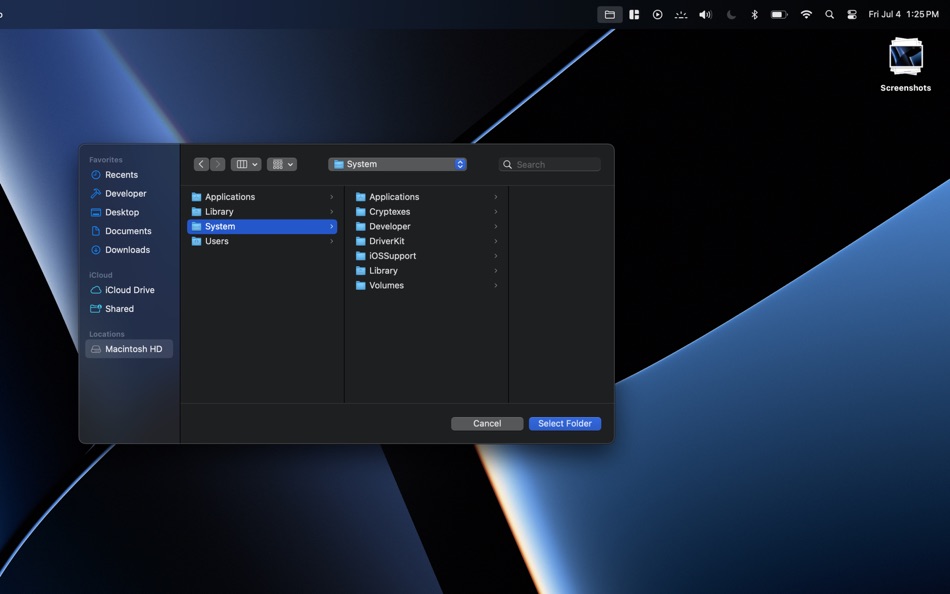Open the column view options chevron

coord(255,163)
